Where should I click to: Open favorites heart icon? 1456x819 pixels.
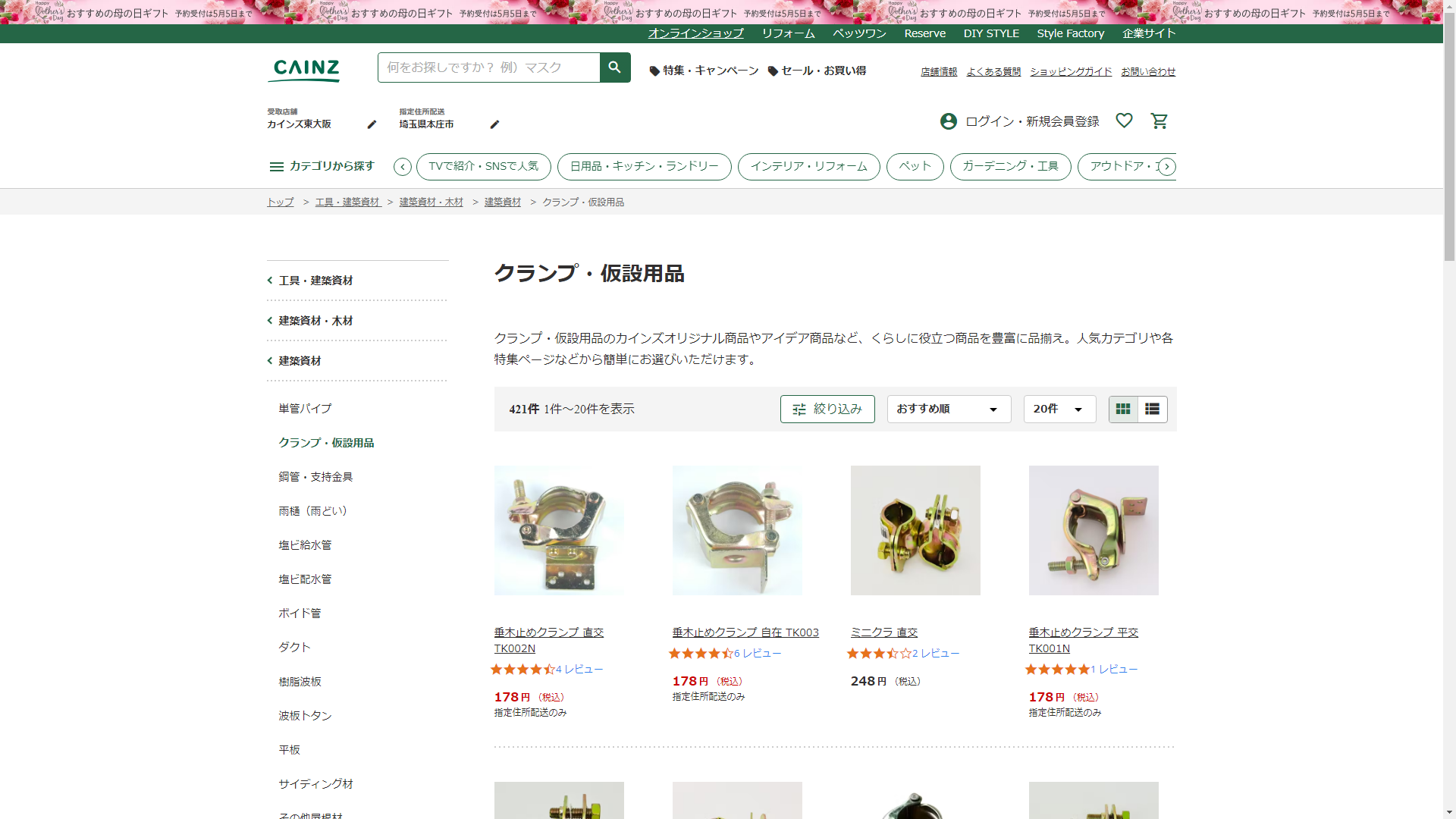point(1124,121)
